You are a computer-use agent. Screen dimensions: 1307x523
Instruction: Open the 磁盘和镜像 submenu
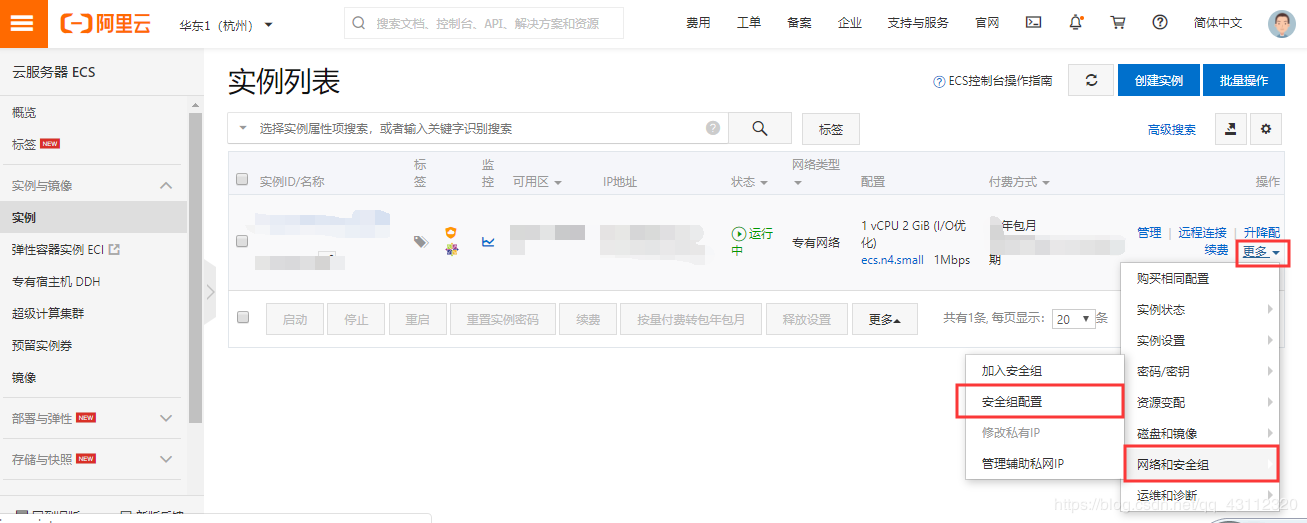click(1199, 433)
